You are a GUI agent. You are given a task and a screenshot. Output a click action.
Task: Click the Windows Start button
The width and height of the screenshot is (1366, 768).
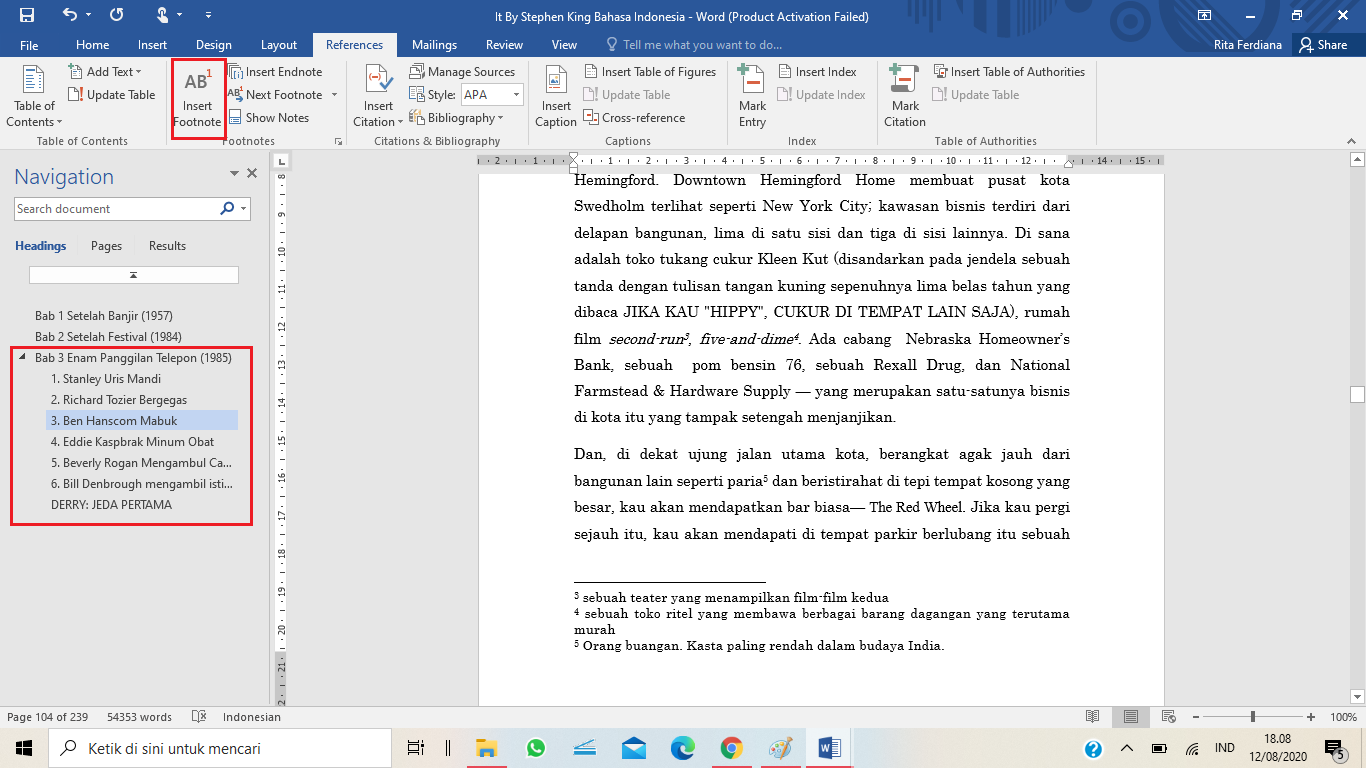tap(24, 748)
